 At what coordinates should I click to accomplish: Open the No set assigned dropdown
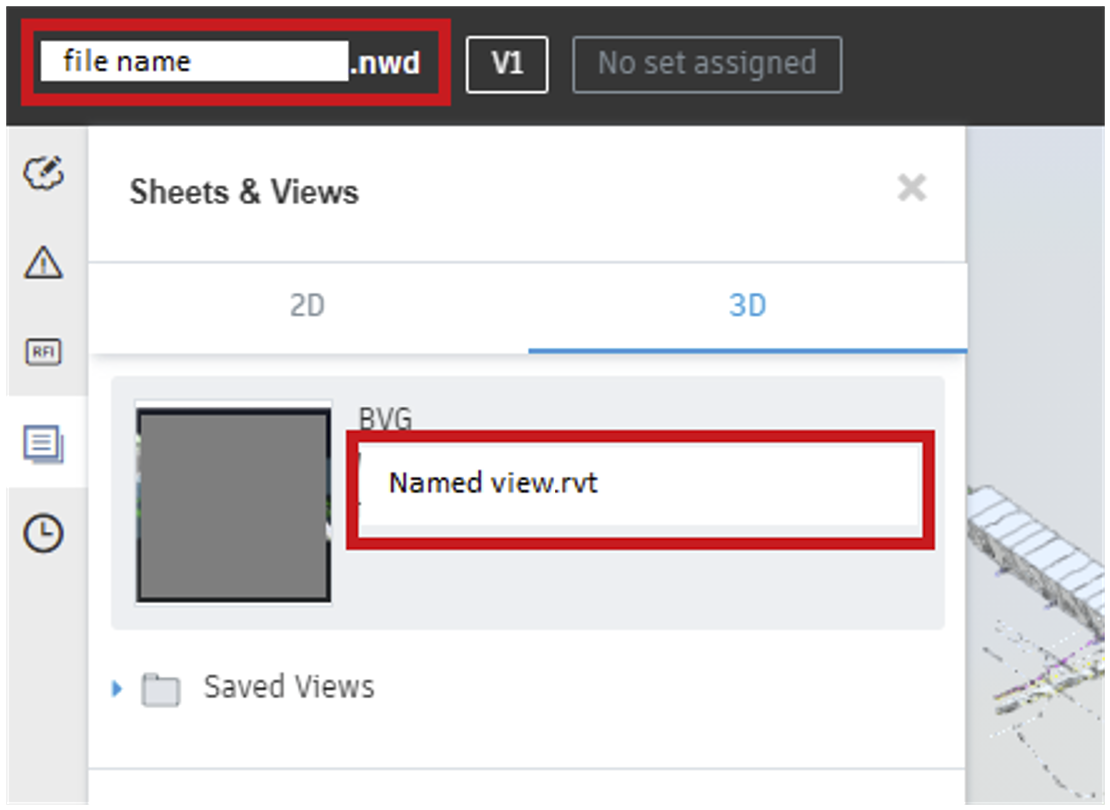pyautogui.click(x=706, y=63)
